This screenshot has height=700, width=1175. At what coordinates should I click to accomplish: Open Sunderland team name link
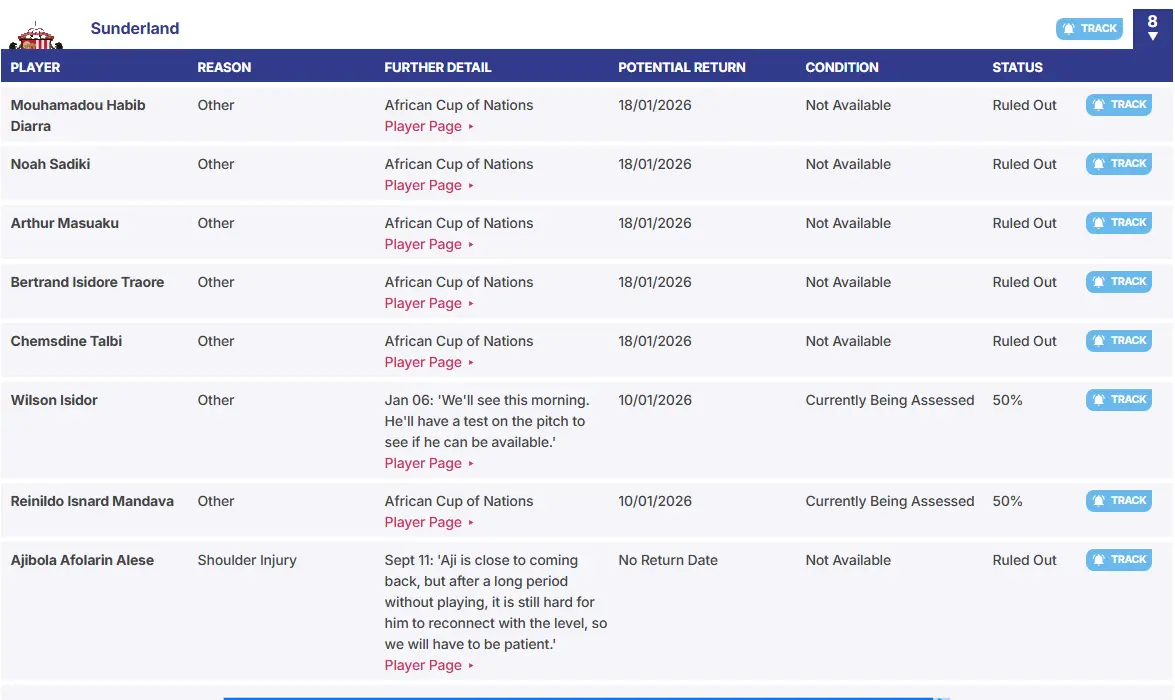pyautogui.click(x=135, y=28)
